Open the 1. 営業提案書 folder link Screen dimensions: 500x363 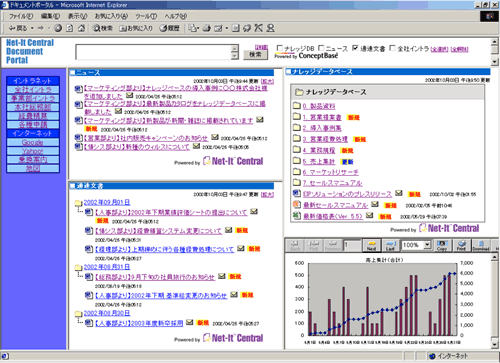click(x=322, y=117)
